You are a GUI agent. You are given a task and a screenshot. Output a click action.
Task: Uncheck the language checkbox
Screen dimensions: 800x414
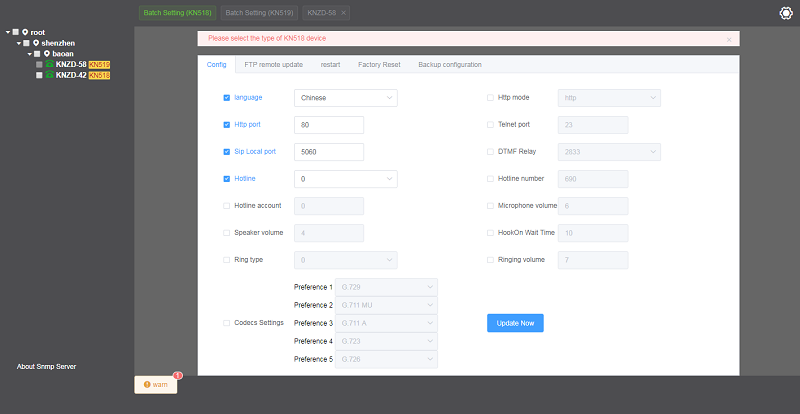[227, 98]
